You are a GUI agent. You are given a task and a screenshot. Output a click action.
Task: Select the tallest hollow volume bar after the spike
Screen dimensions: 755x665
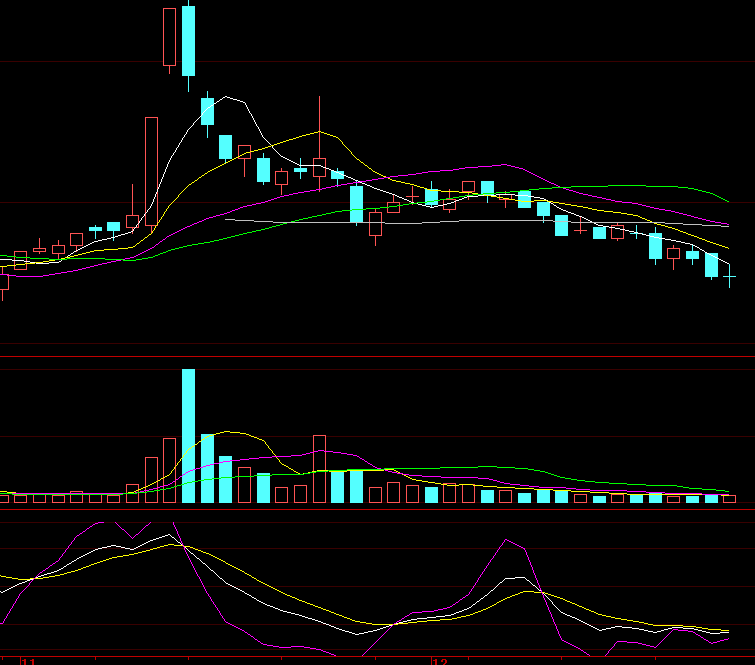(320, 469)
